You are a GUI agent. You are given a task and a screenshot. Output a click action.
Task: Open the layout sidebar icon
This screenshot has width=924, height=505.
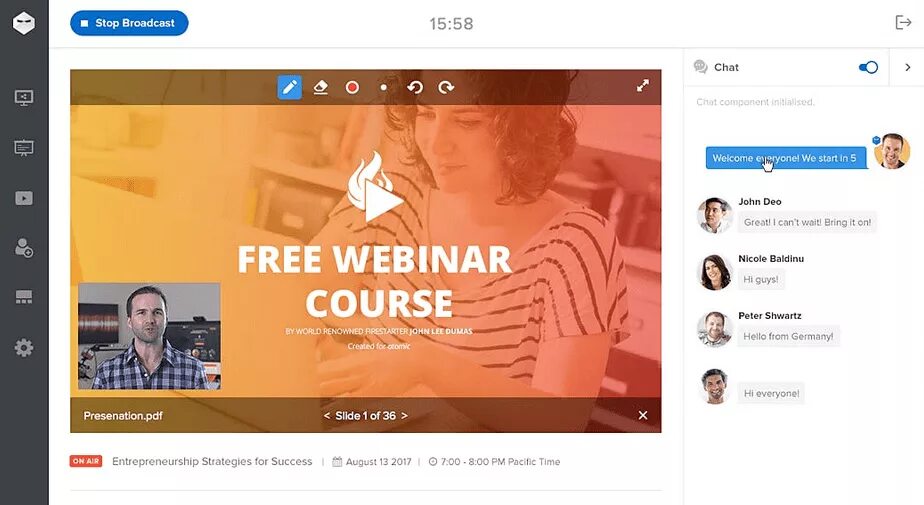pos(24,297)
